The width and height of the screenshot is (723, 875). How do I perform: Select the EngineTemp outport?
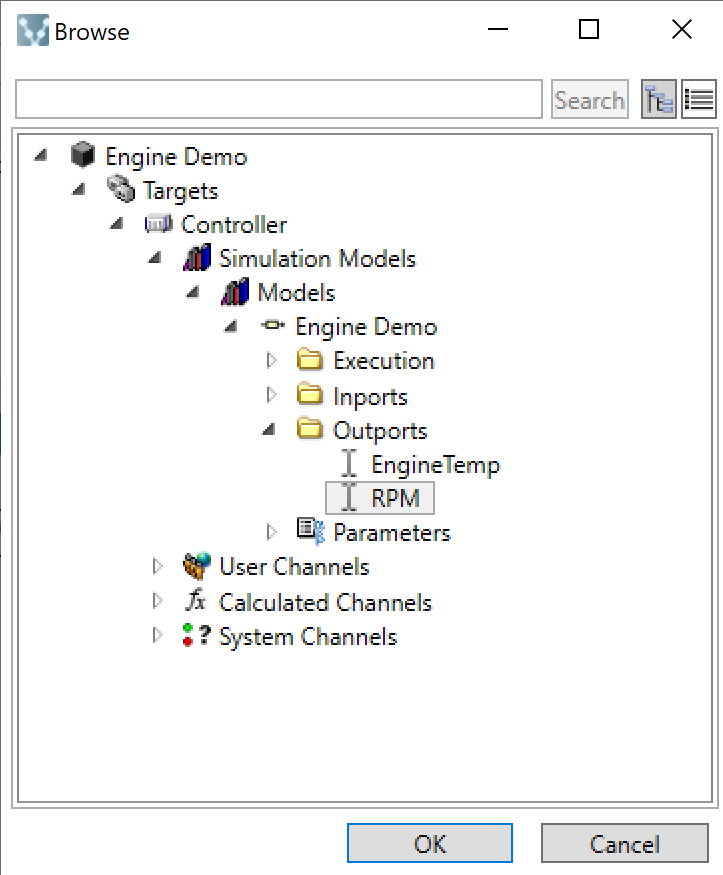pos(434,465)
